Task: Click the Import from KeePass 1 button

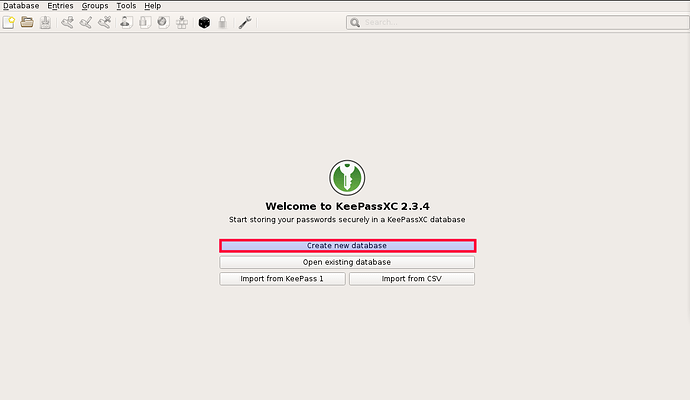Action: pos(282,279)
